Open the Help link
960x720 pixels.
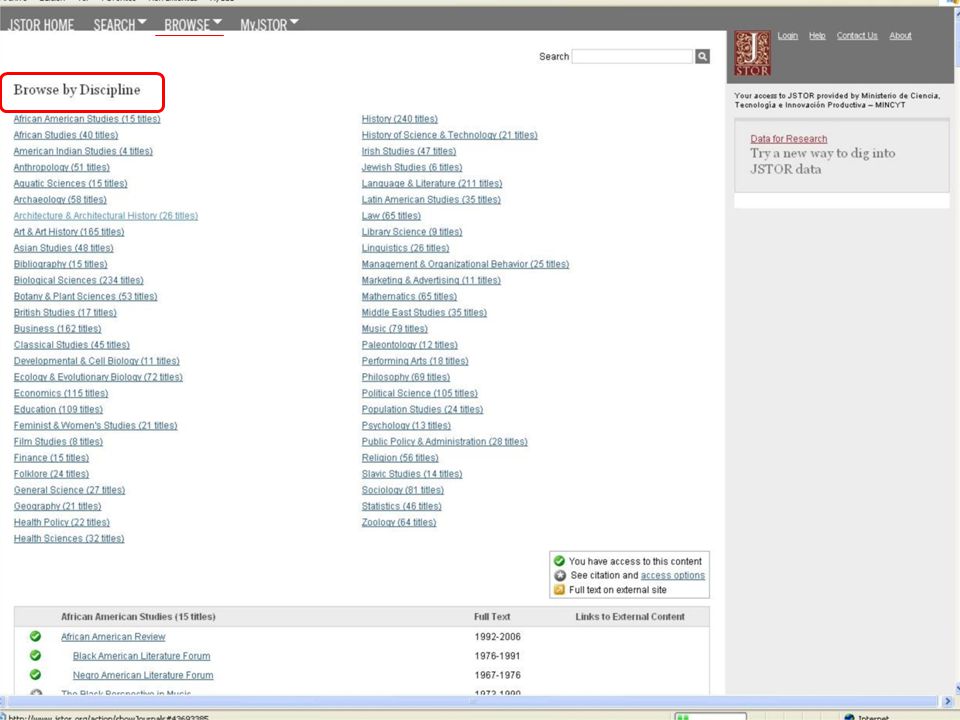817,36
